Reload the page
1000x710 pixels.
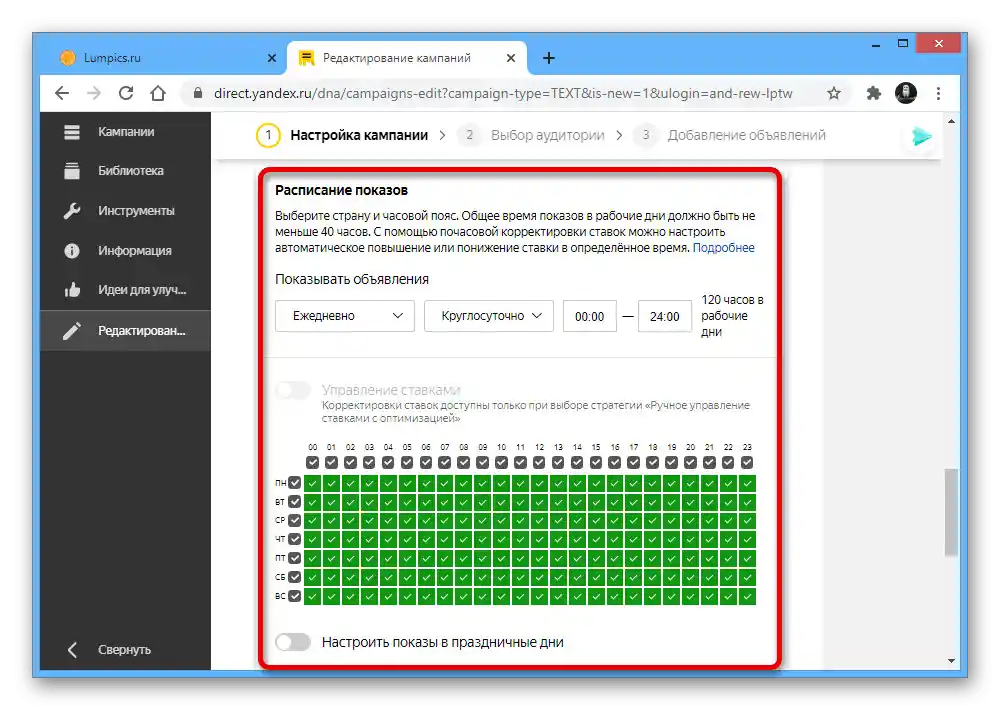126,94
